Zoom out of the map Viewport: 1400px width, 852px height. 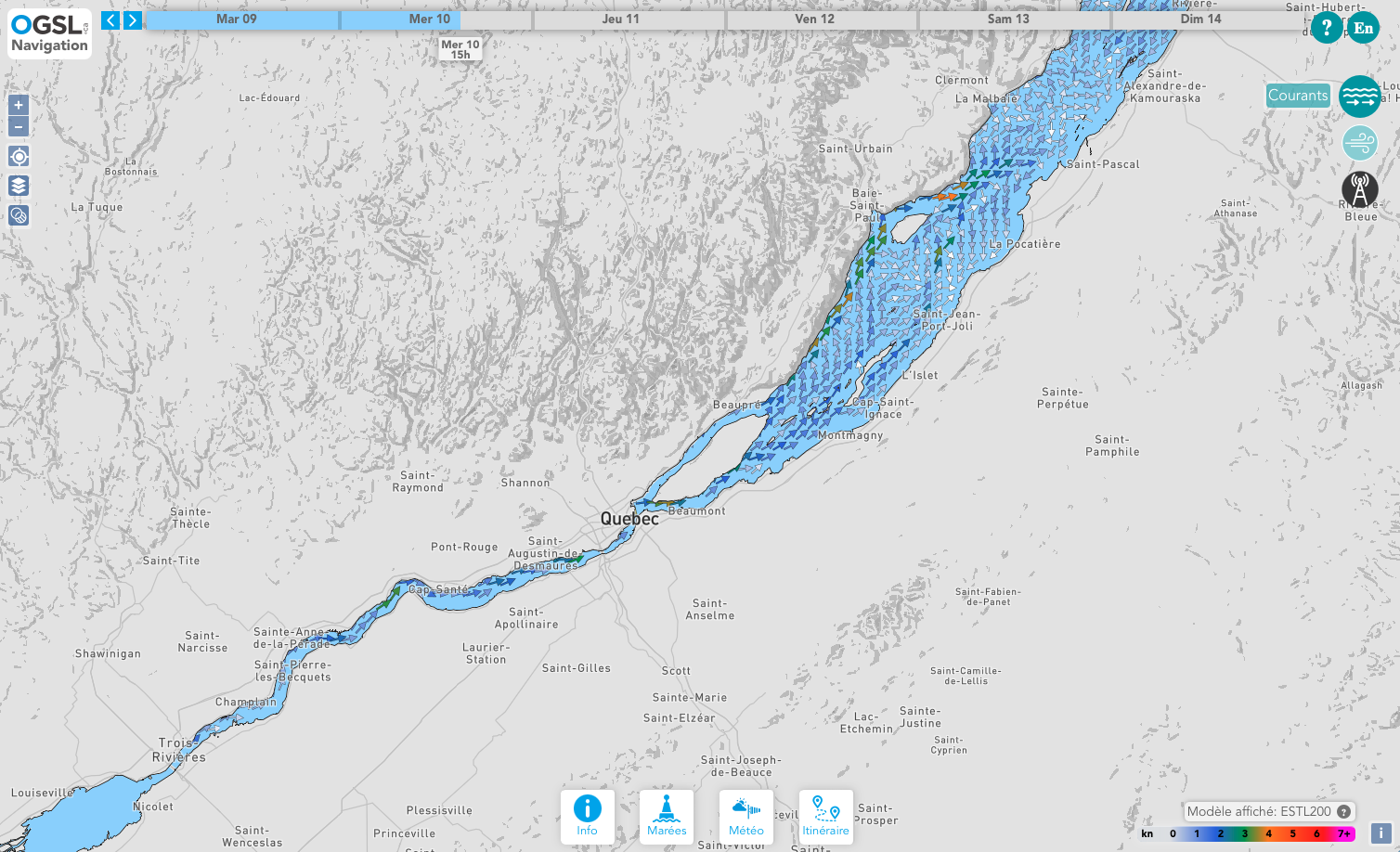(19, 126)
